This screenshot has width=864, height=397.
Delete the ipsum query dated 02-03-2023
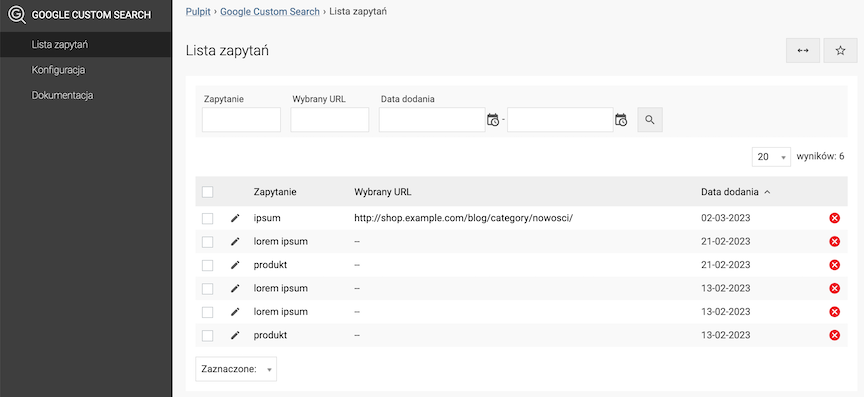pos(834,218)
